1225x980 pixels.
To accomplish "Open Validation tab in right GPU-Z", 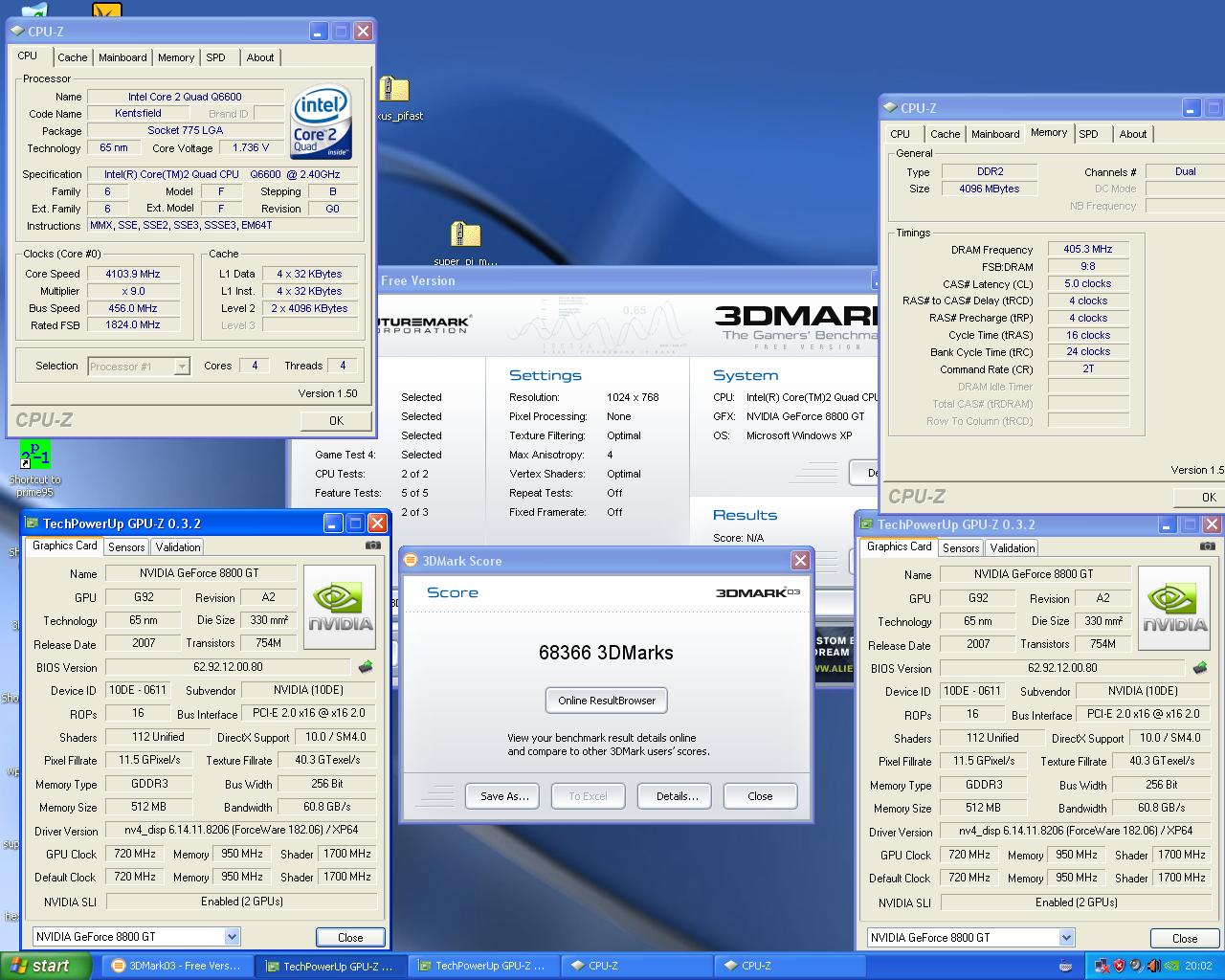I will pos(1013,548).
